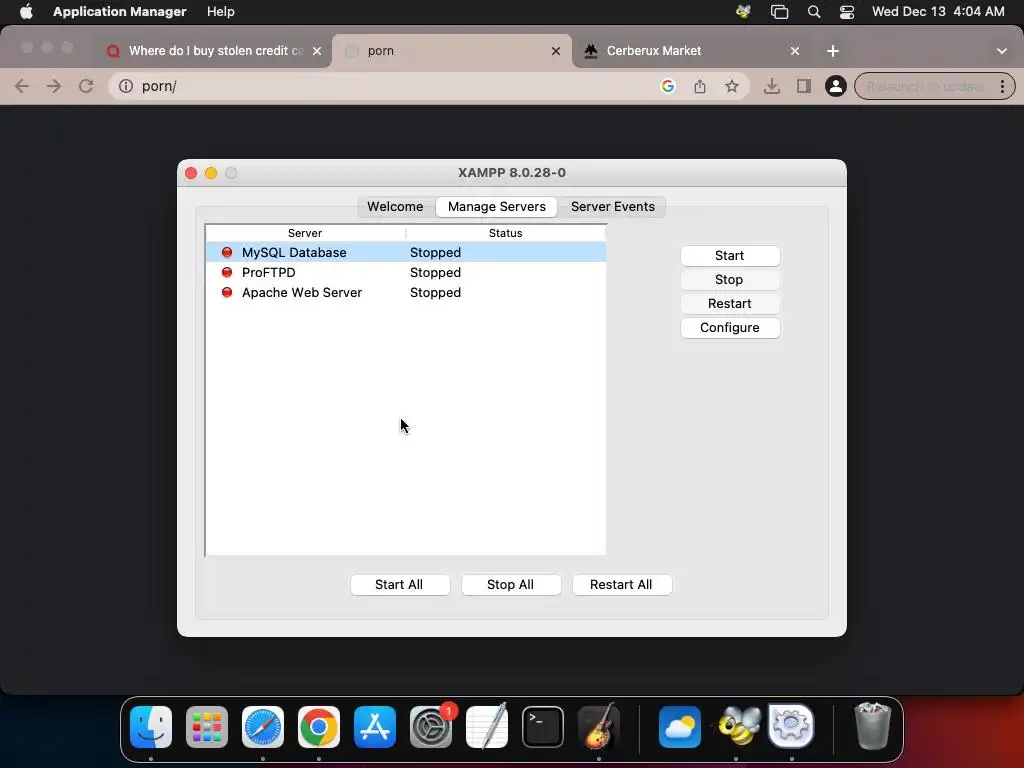Open the Application Manager menu
Image resolution: width=1024 pixels, height=768 pixels.
[120, 11]
